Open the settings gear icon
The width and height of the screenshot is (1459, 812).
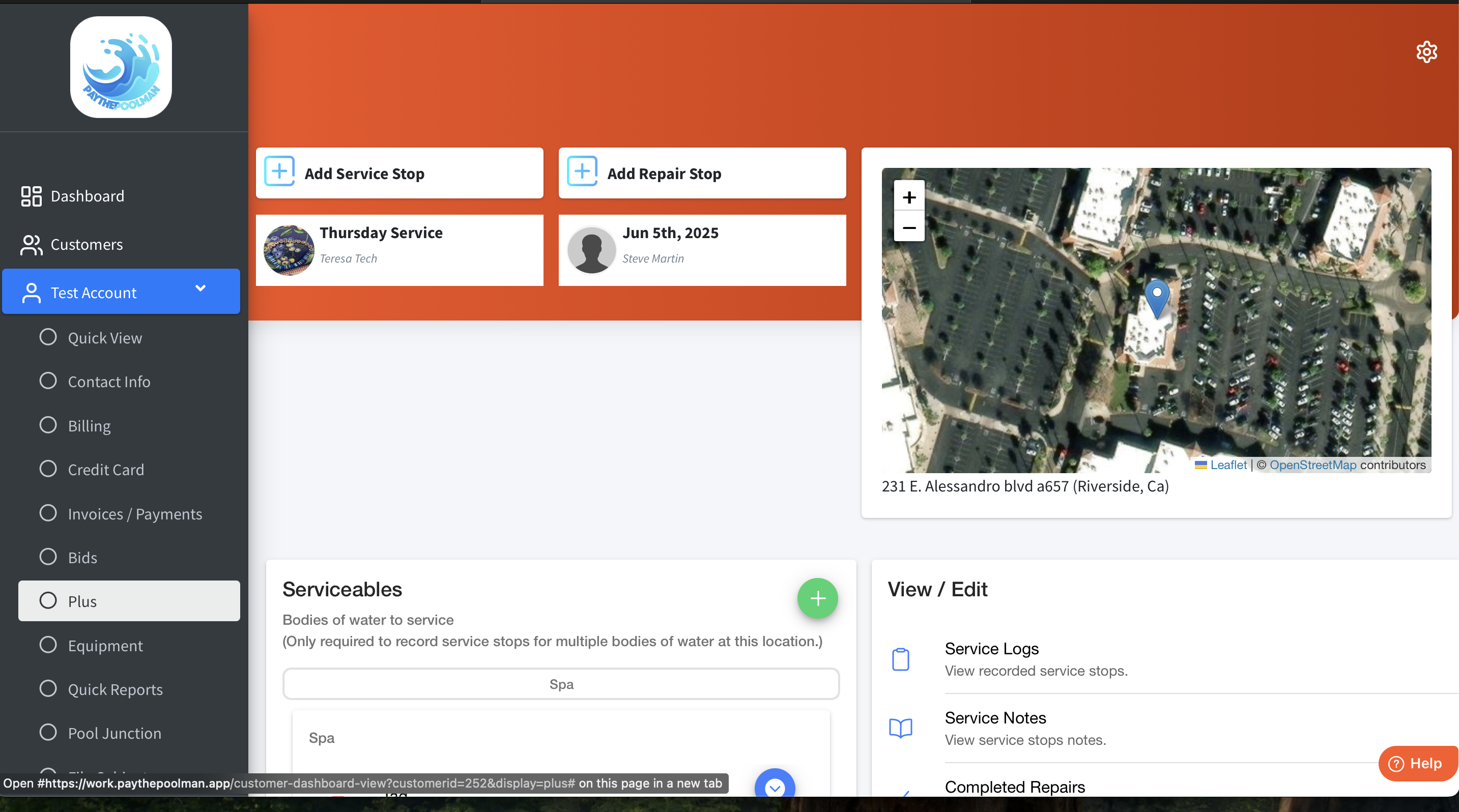click(1426, 51)
